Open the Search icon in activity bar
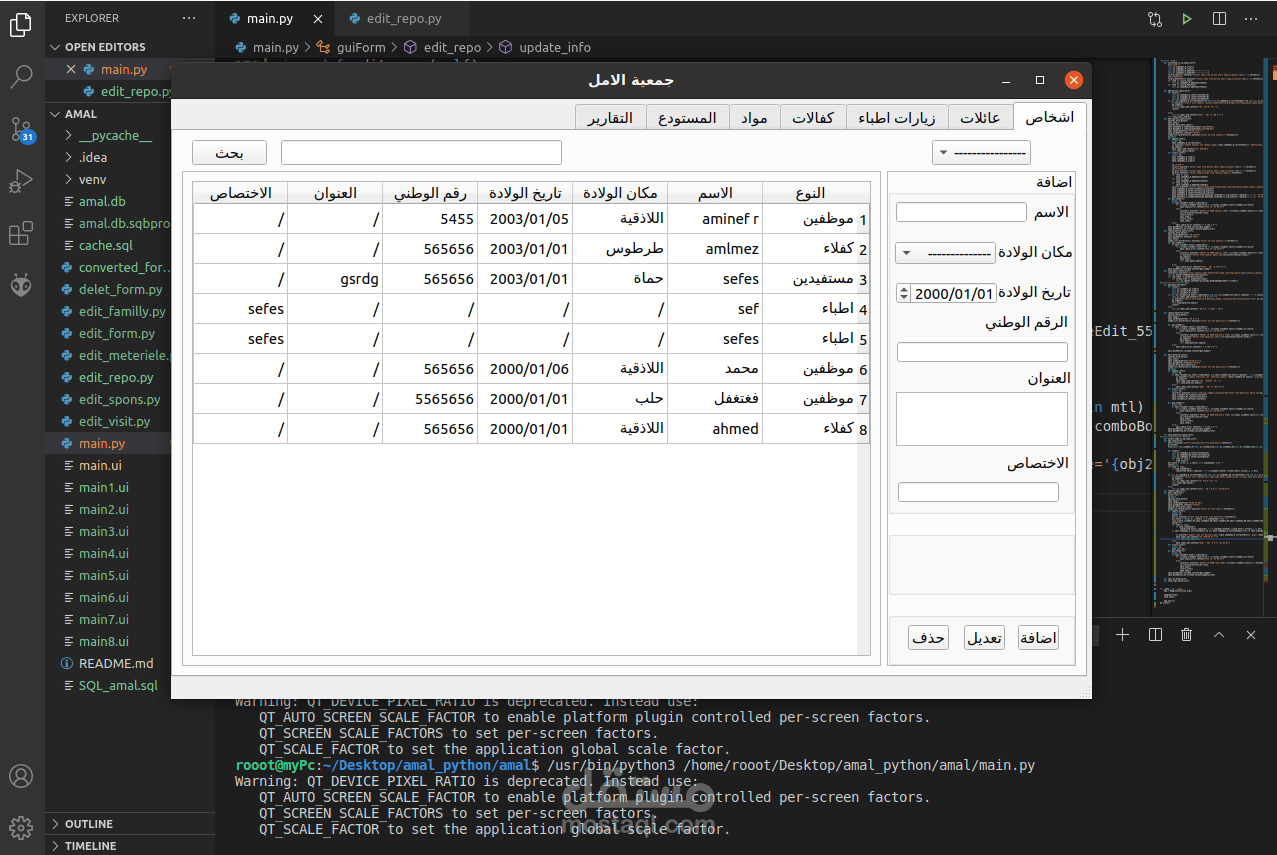The width and height of the screenshot is (1277, 855). (21, 76)
